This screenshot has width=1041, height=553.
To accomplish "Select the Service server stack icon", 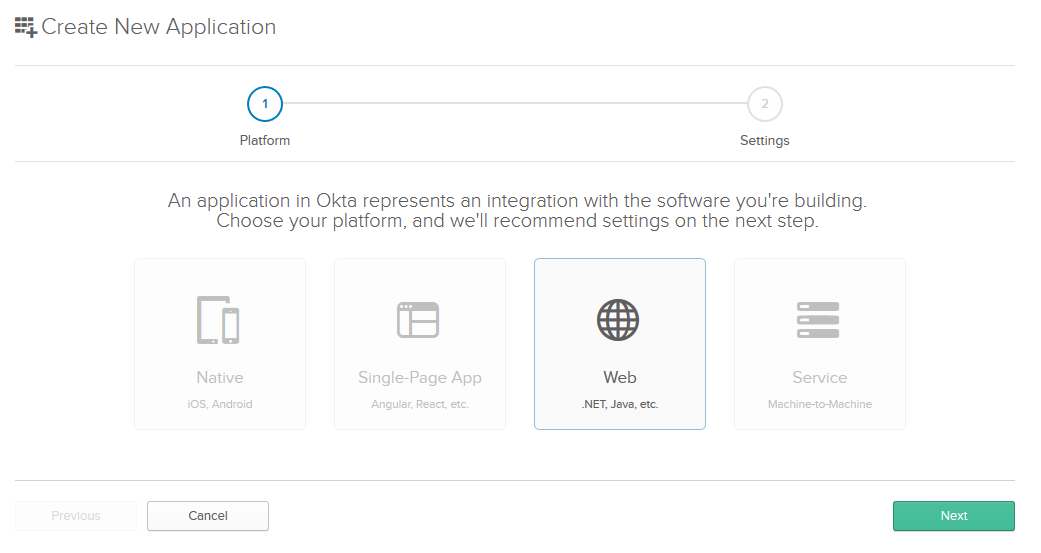I will 818,320.
